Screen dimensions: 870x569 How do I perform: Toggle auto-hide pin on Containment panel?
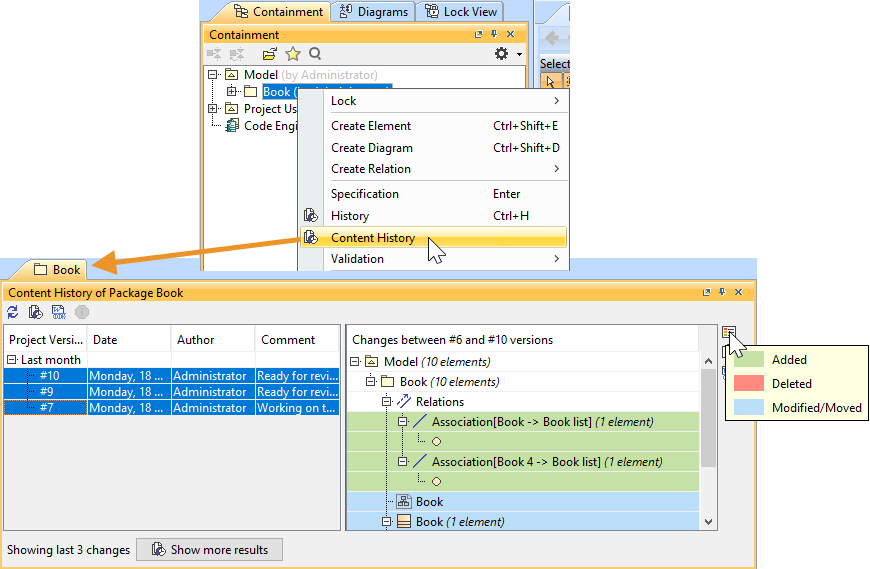(x=494, y=35)
